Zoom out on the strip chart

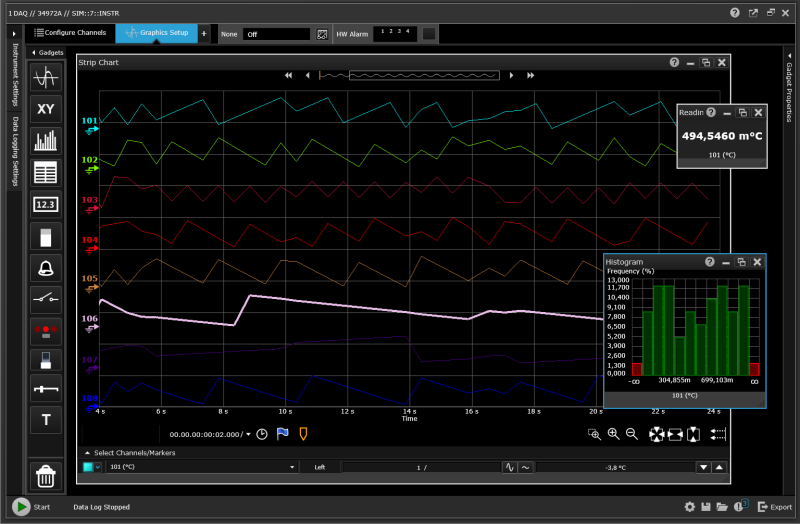pyautogui.click(x=632, y=434)
